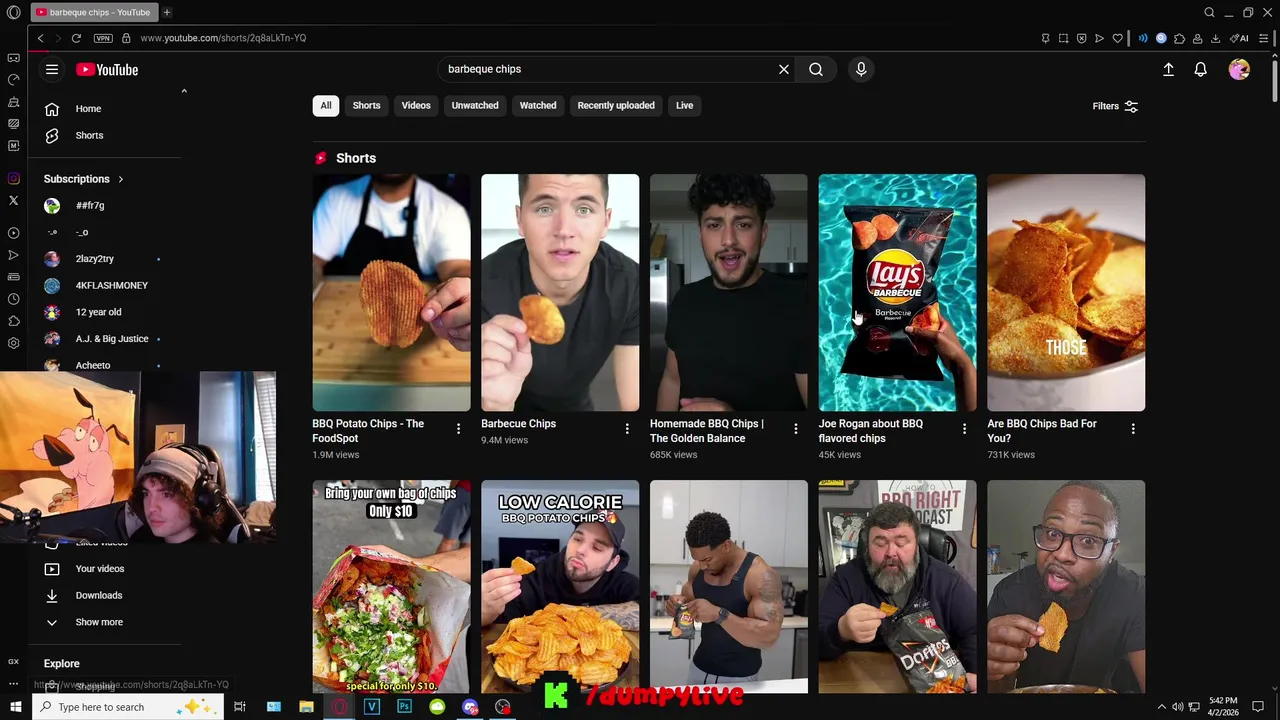The image size is (1280, 720).
Task: Open the Windows Start menu
Action: [15, 707]
